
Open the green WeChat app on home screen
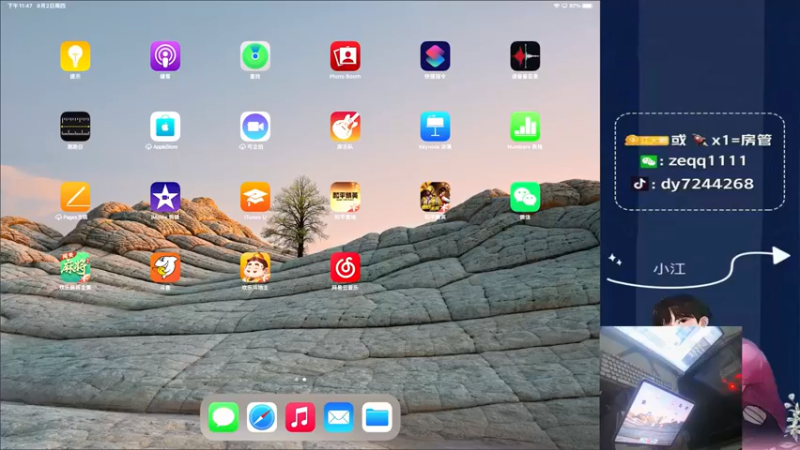pos(525,197)
